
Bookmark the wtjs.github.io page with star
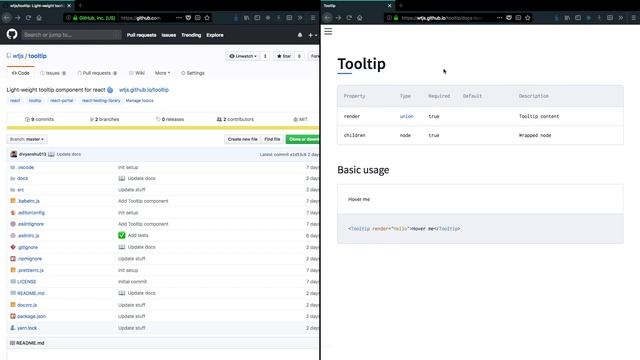pyautogui.click(x=528, y=18)
